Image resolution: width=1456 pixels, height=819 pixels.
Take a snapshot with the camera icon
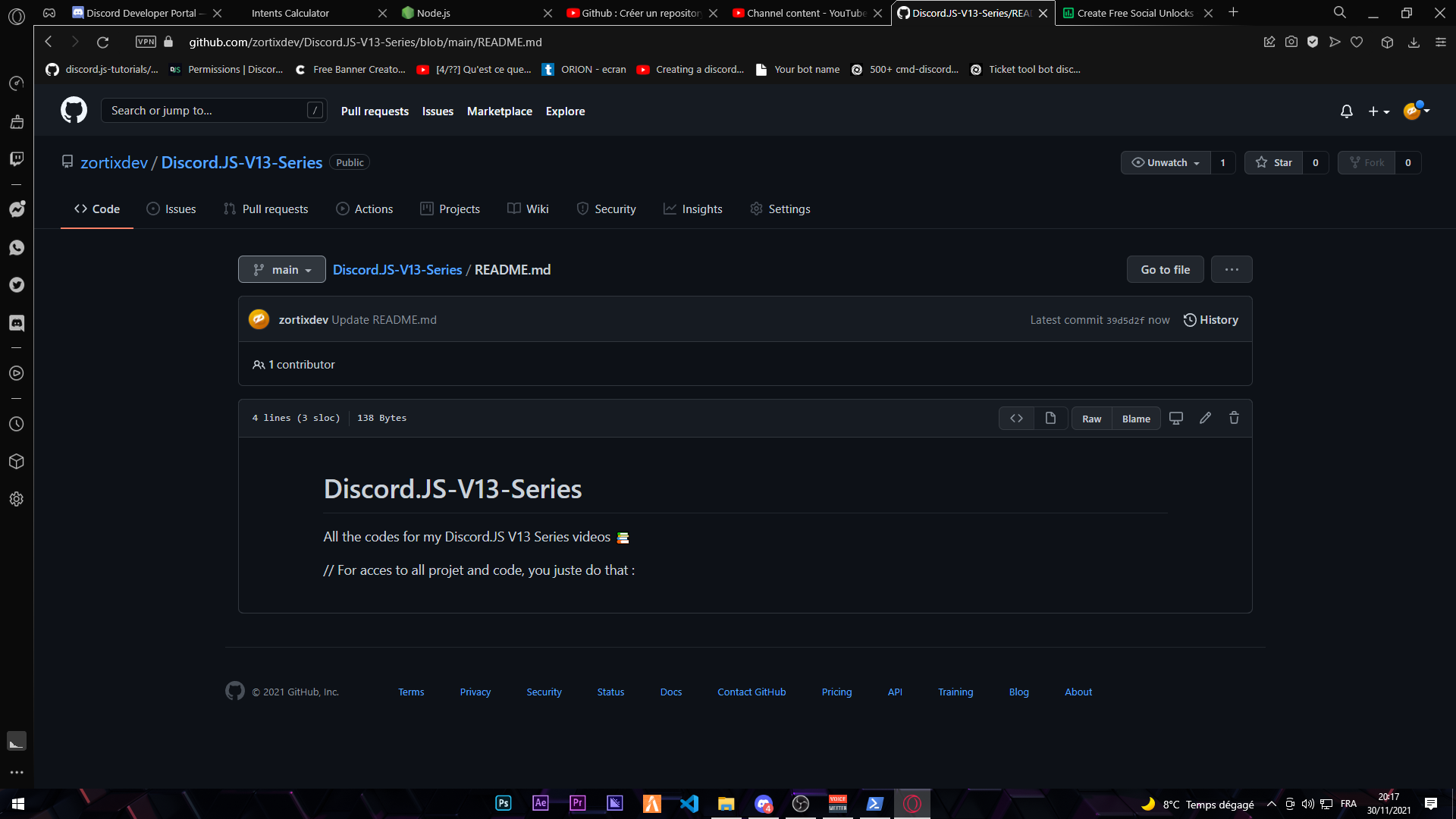[x=1291, y=42]
